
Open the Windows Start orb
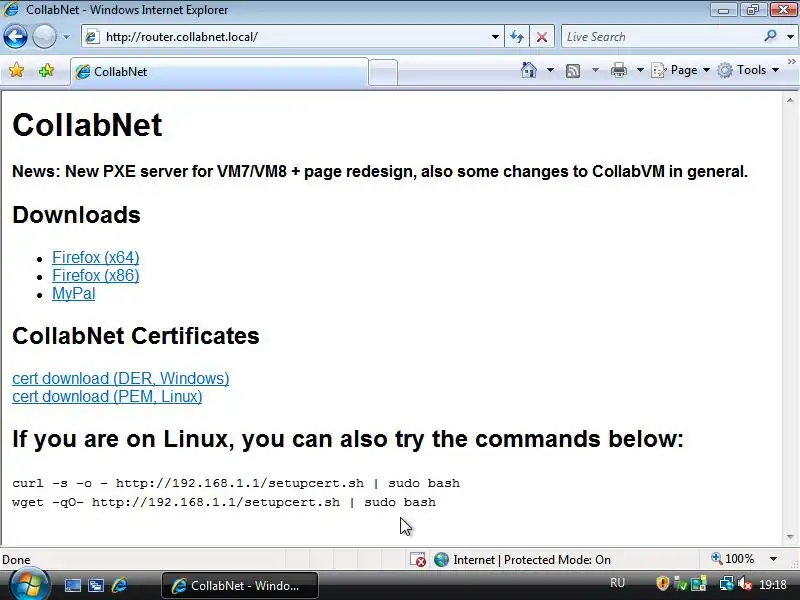pos(29,585)
